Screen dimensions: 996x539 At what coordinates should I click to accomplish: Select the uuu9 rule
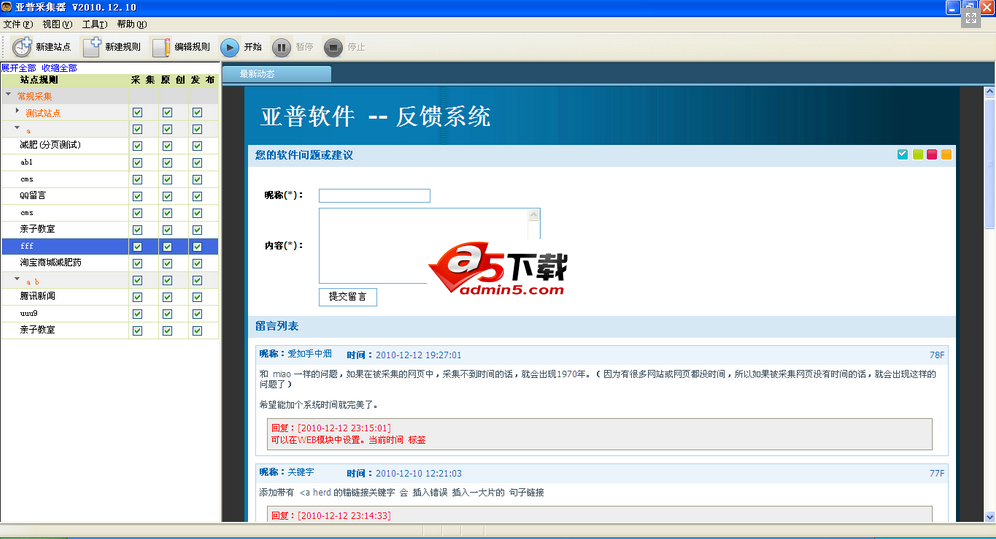pyautogui.click(x=29, y=313)
